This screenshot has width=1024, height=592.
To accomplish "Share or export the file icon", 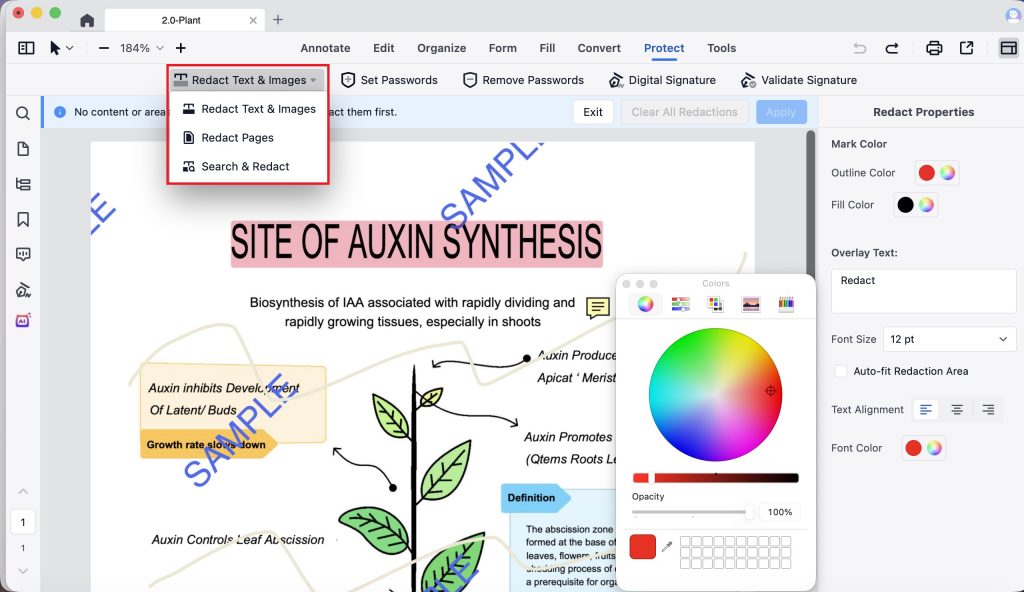I will [967, 48].
